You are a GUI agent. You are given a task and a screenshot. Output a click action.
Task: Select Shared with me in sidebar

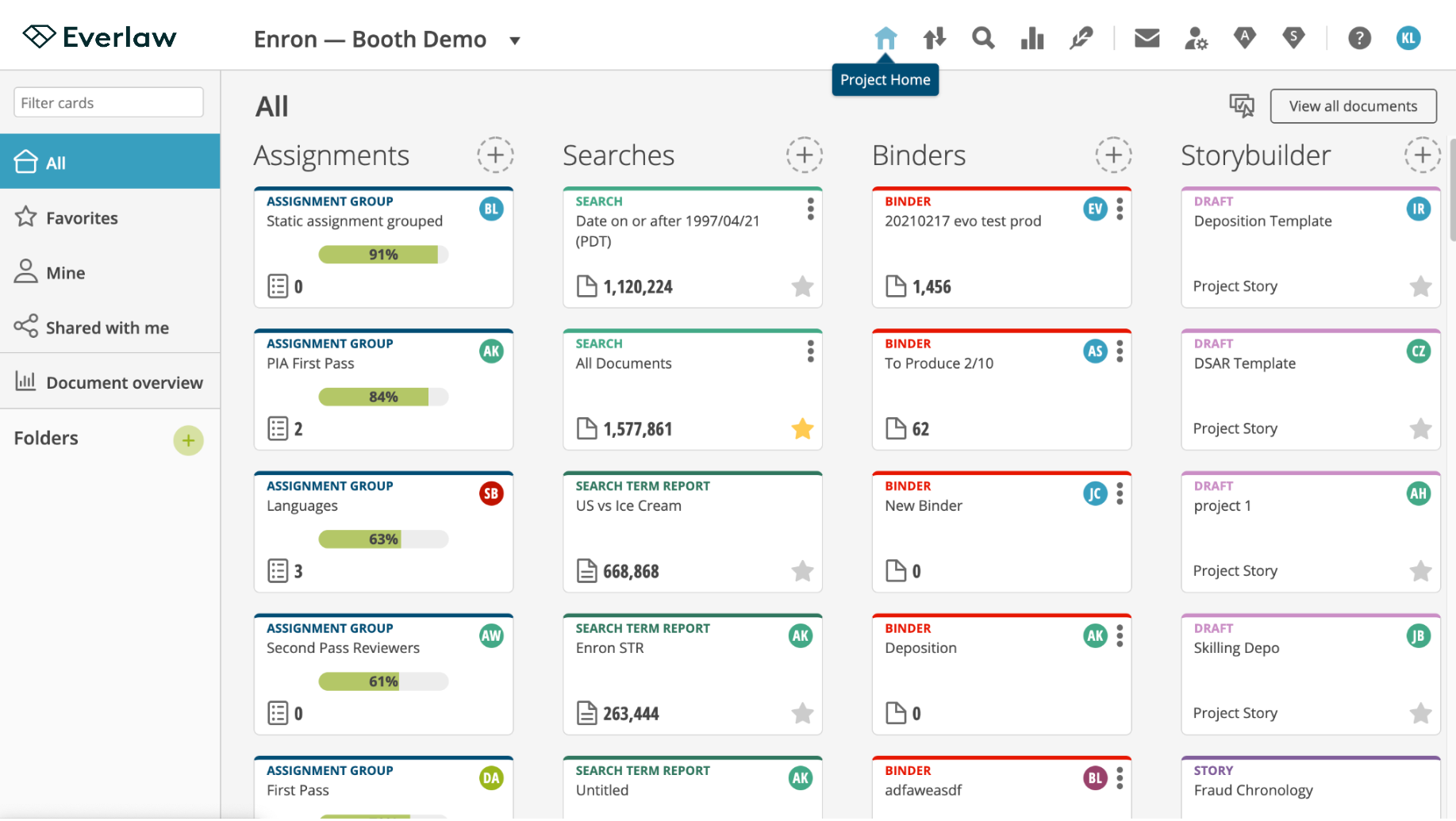point(110,327)
